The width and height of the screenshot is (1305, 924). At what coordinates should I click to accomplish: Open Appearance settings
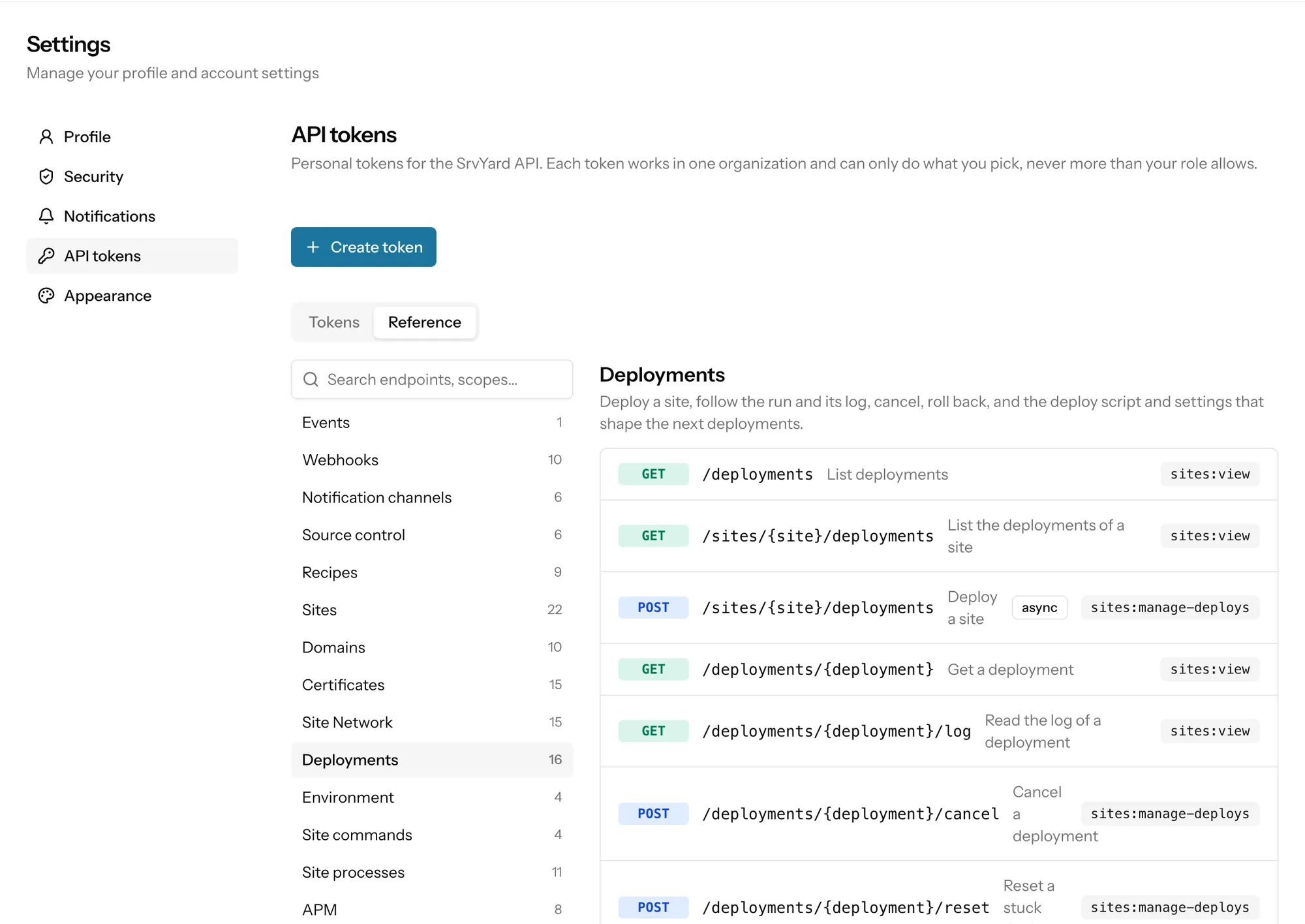click(132, 296)
